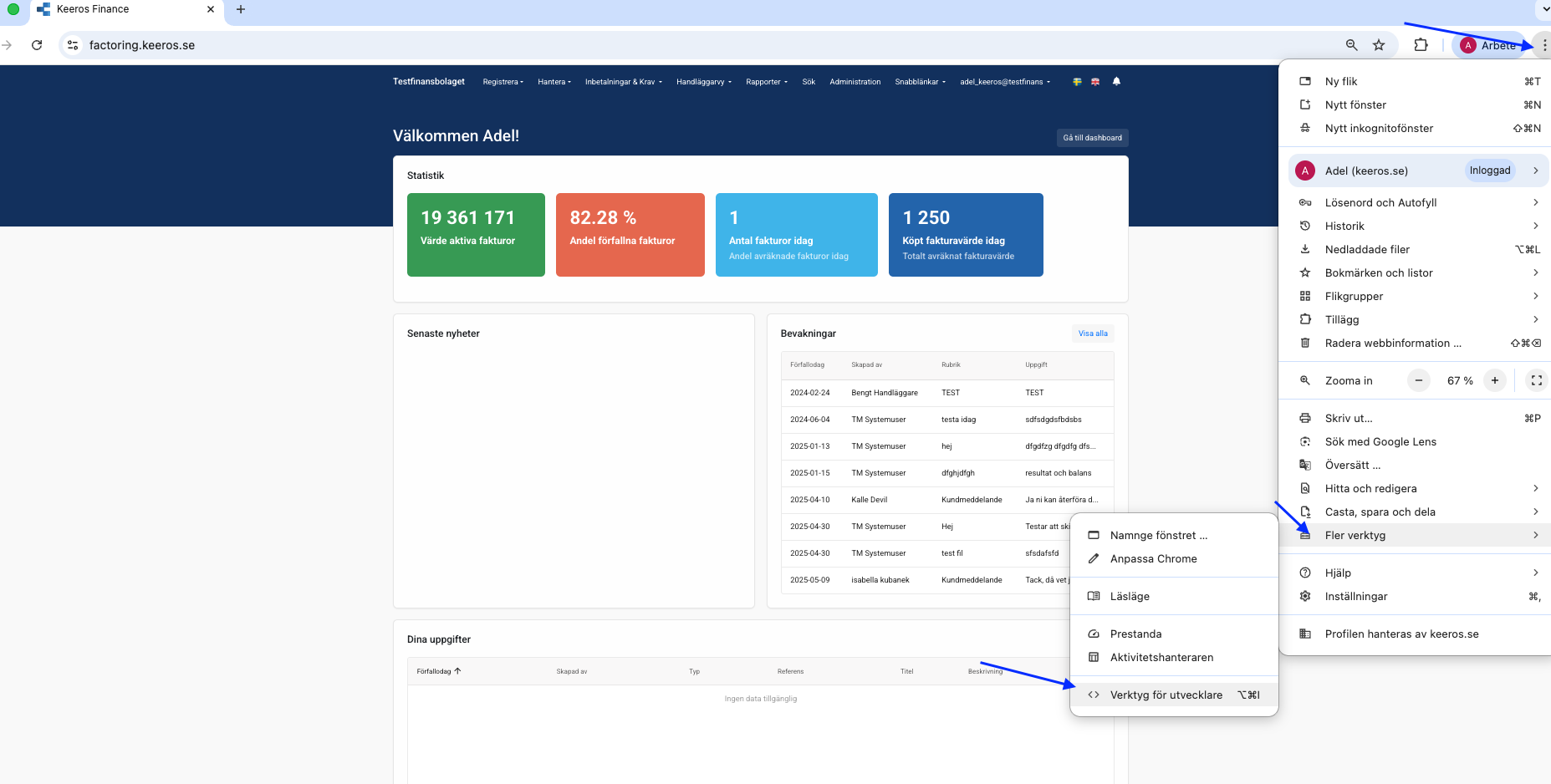Bookmark this page with the star icon

(x=1379, y=45)
